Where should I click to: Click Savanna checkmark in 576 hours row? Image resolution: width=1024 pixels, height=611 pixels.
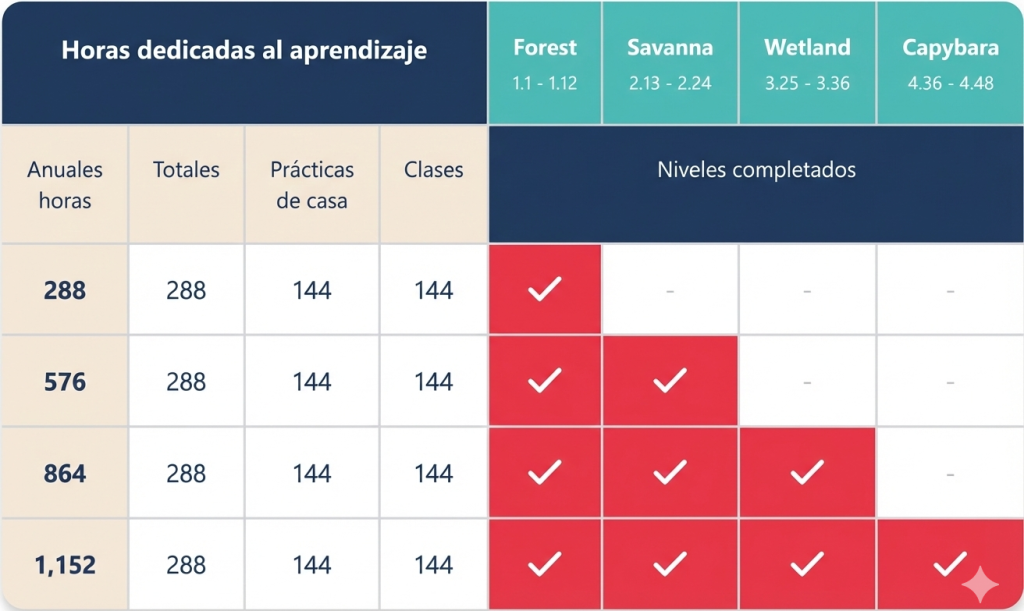point(670,381)
